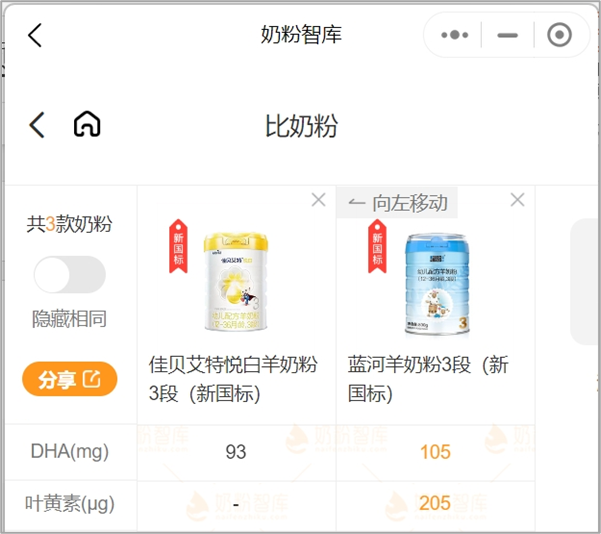Toggle the 隐藏相同 switch
Screen dimensions: 601x534
click(x=70, y=274)
